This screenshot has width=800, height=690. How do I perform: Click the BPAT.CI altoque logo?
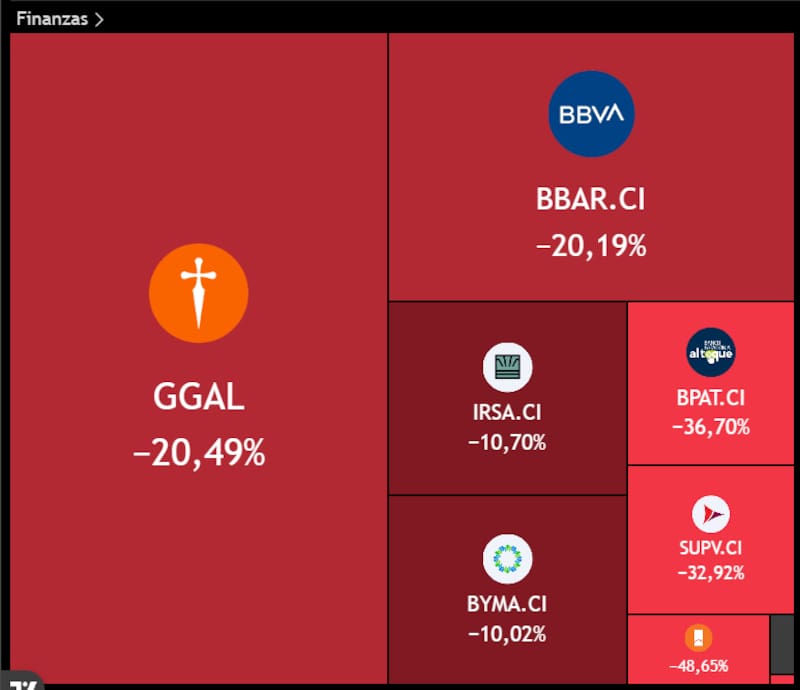coord(711,352)
